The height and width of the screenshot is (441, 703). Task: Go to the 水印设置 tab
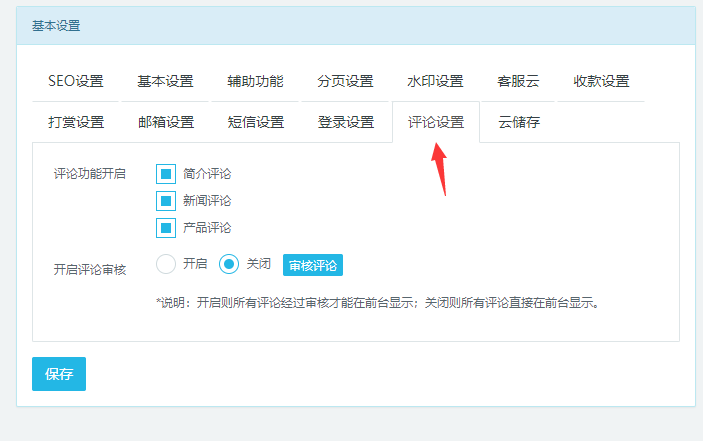(435, 82)
